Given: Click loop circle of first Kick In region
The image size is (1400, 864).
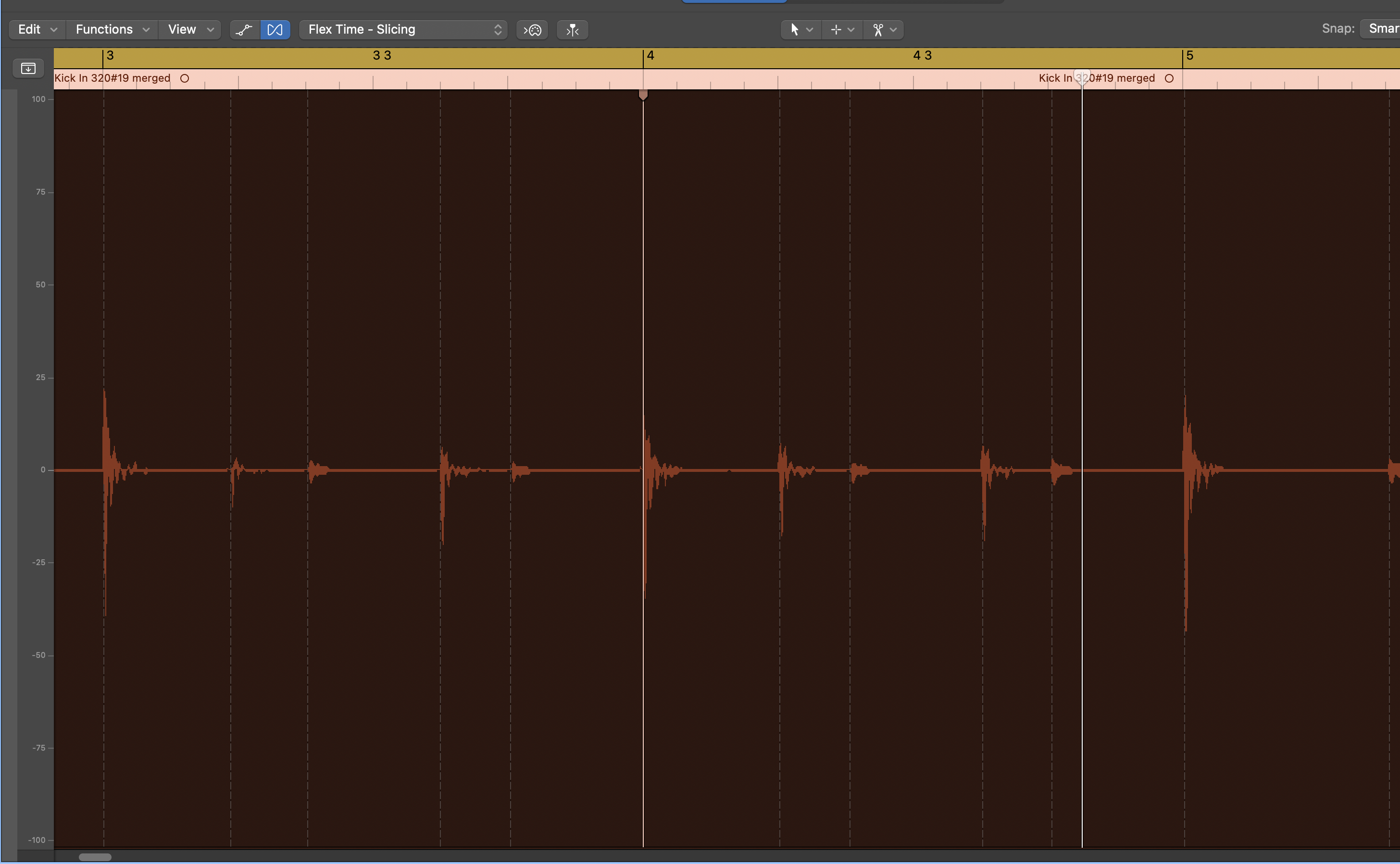Looking at the screenshot, I should [x=185, y=79].
